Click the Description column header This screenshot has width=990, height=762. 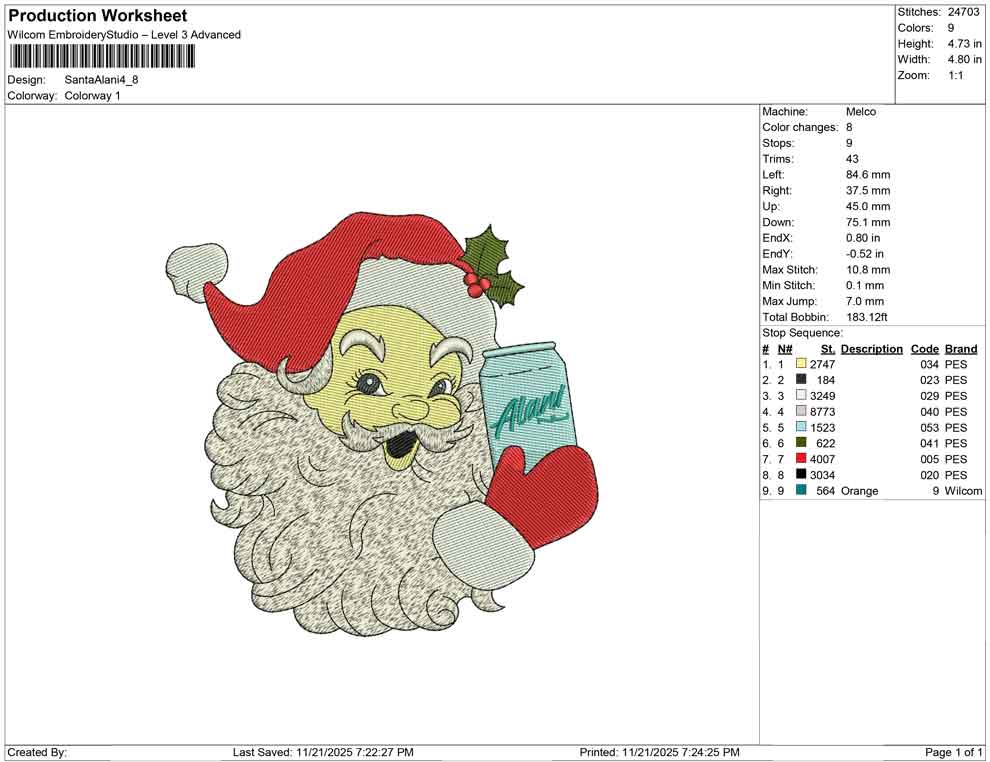pyautogui.click(x=871, y=349)
